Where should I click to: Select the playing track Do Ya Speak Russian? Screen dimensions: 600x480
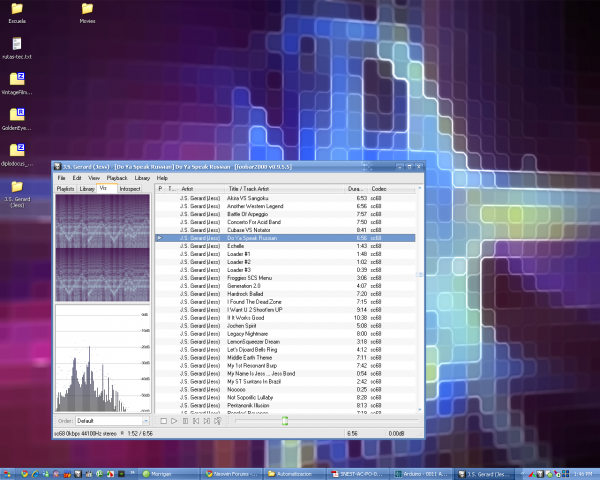(285, 238)
